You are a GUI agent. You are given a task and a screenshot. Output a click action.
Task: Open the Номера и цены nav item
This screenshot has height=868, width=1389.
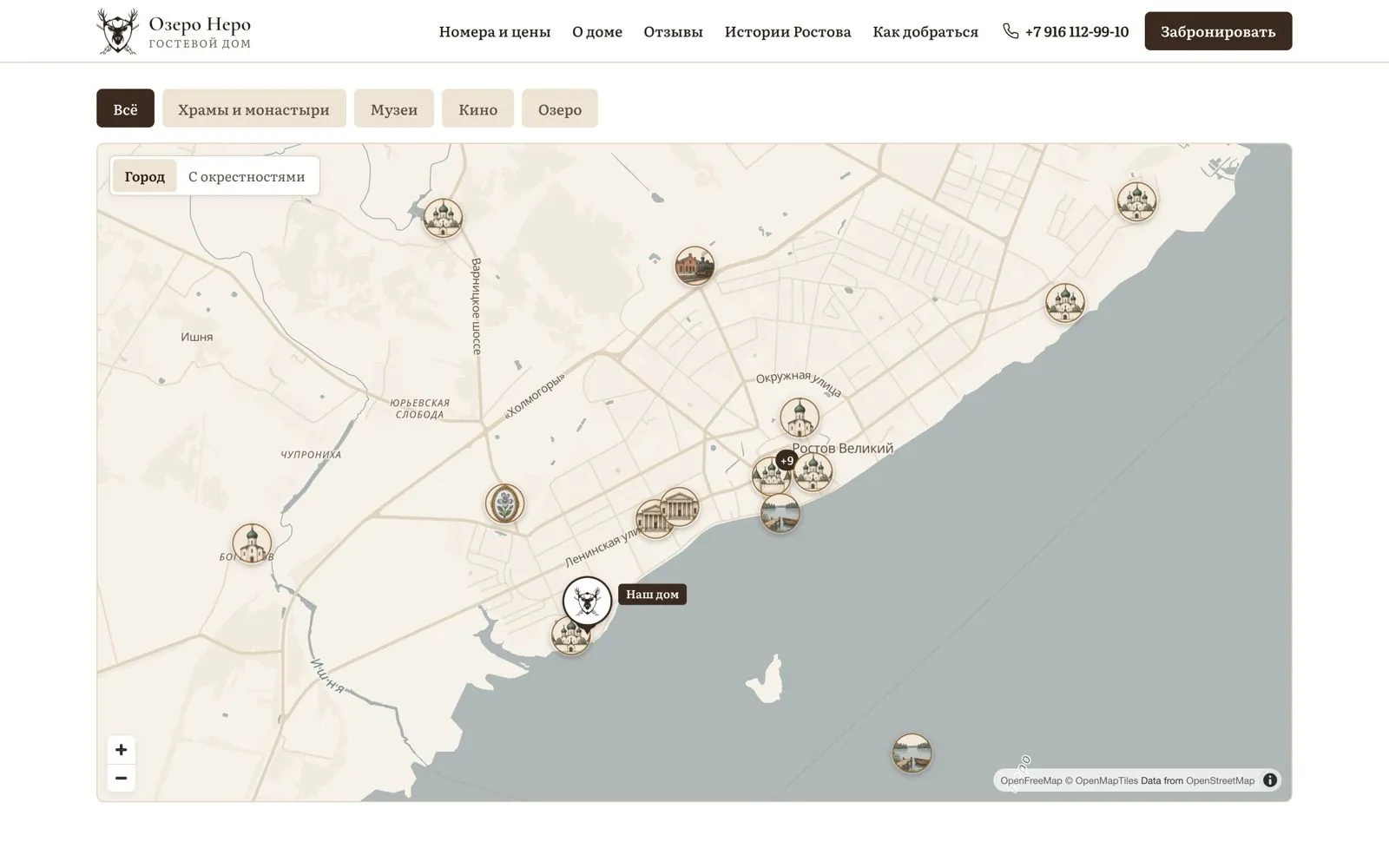pyautogui.click(x=495, y=32)
